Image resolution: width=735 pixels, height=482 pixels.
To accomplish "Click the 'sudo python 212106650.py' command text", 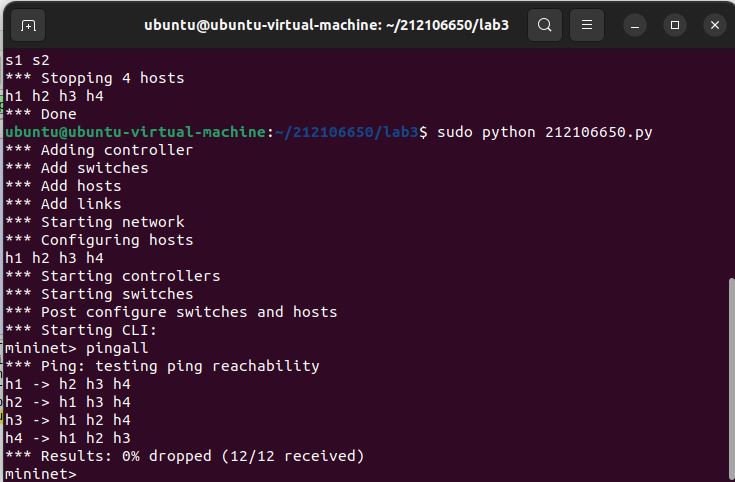I will (x=545, y=132).
